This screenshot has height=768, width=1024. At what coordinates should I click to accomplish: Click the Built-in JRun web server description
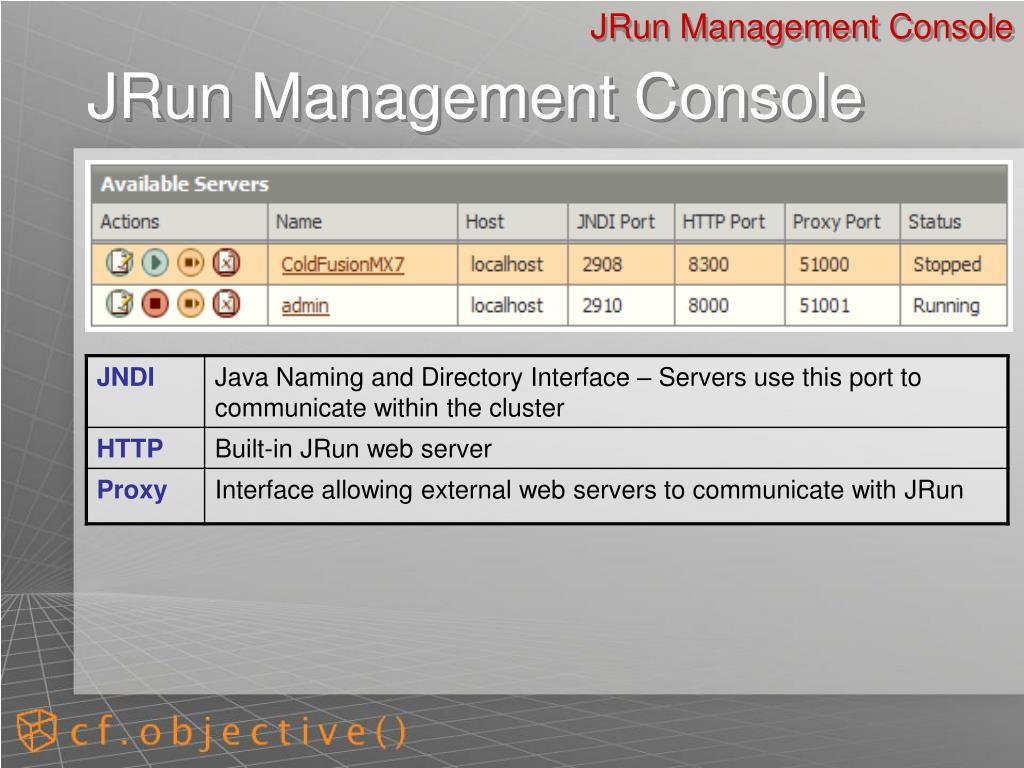[353, 449]
